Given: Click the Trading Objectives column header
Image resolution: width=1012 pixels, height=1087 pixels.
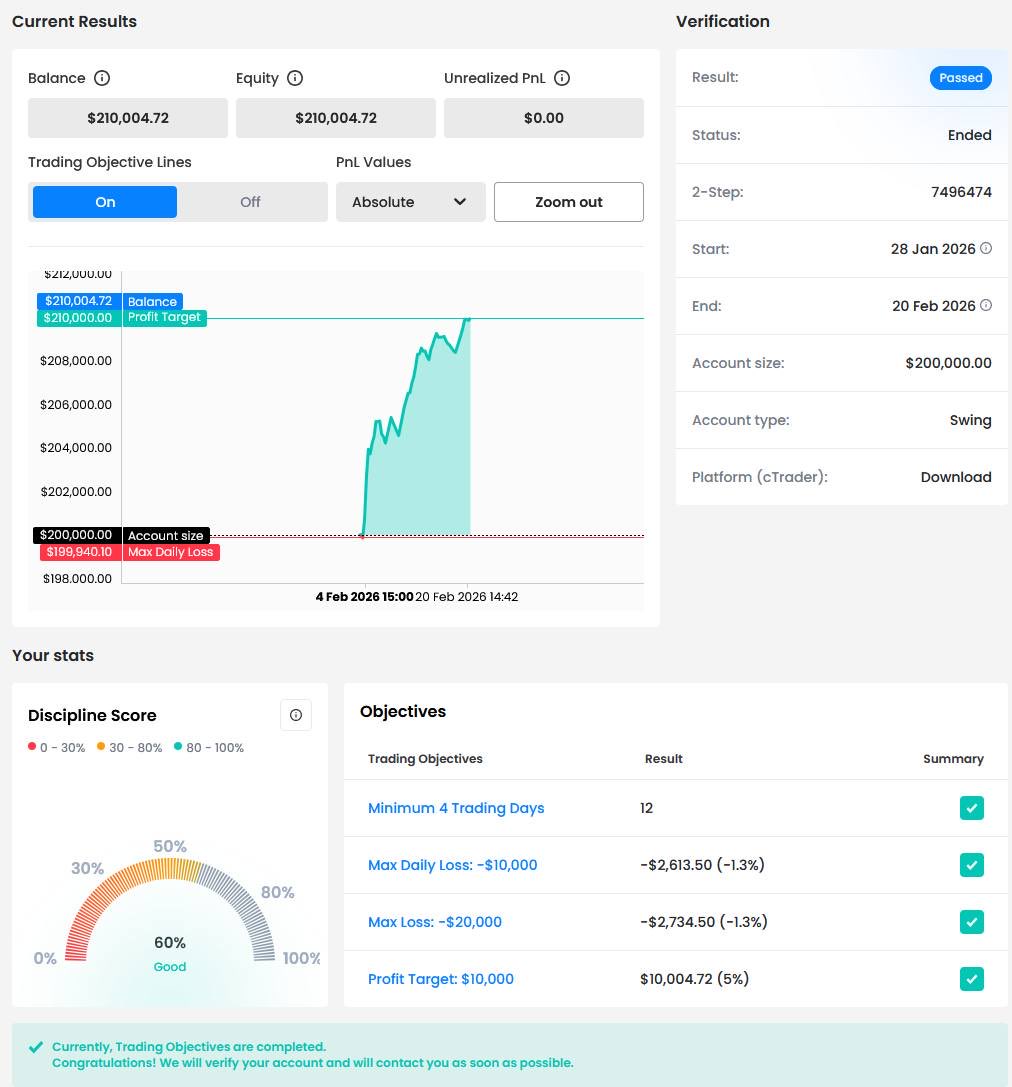Looking at the screenshot, I should [425, 758].
